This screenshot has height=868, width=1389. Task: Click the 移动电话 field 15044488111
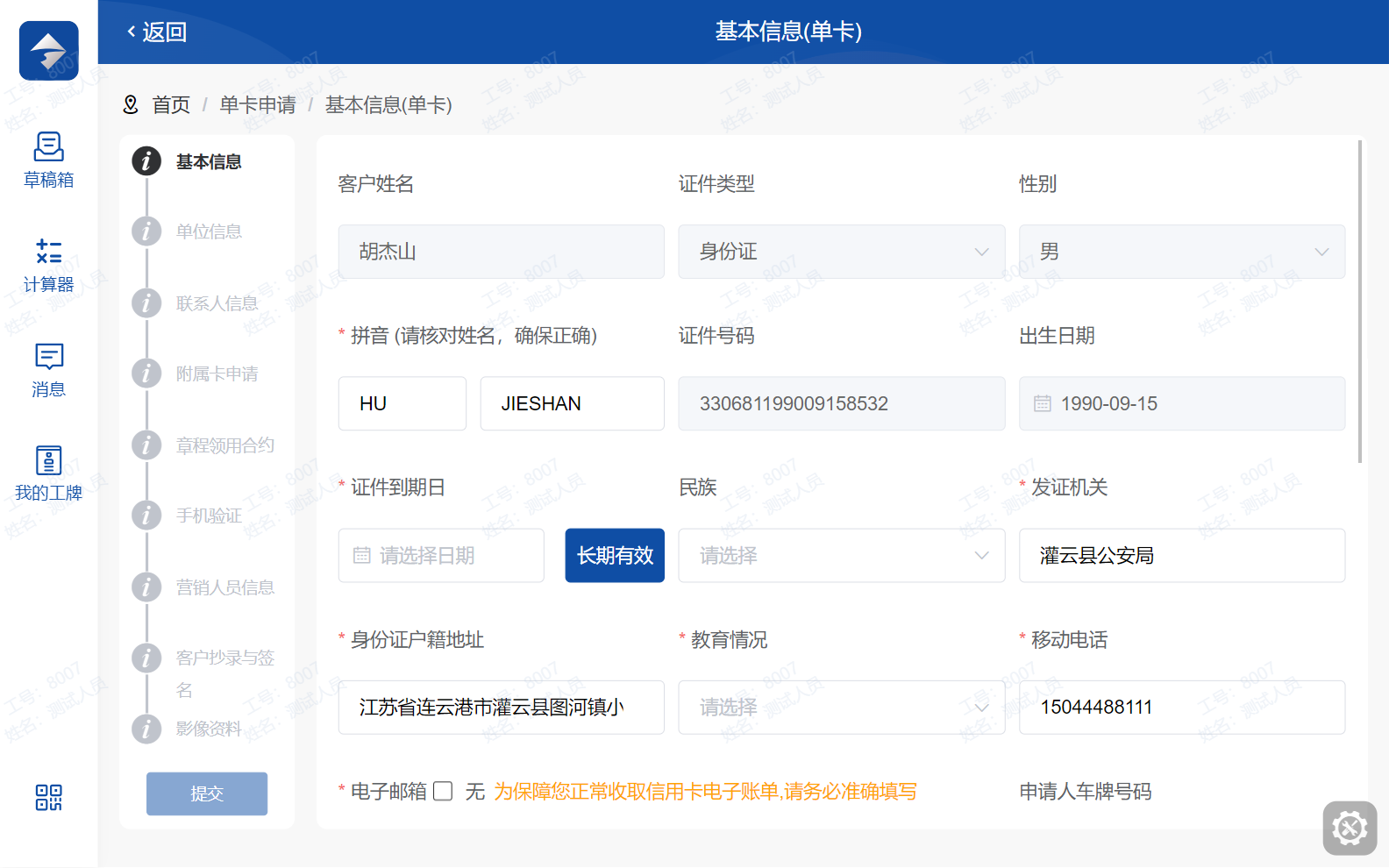tap(1182, 708)
